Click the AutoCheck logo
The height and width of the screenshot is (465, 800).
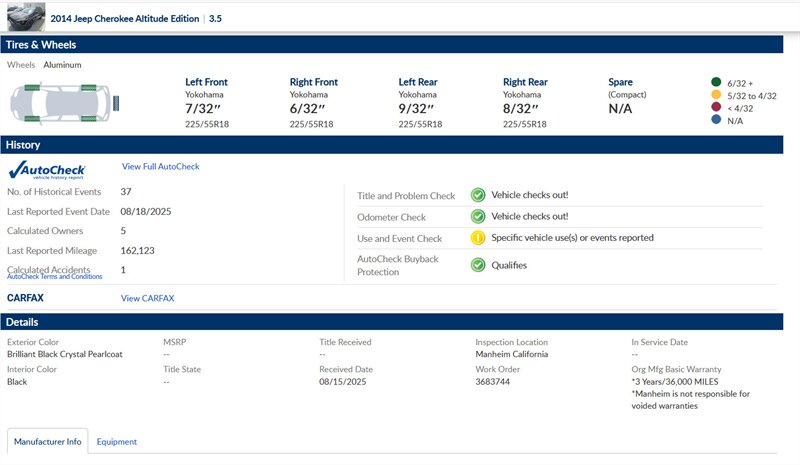47,170
